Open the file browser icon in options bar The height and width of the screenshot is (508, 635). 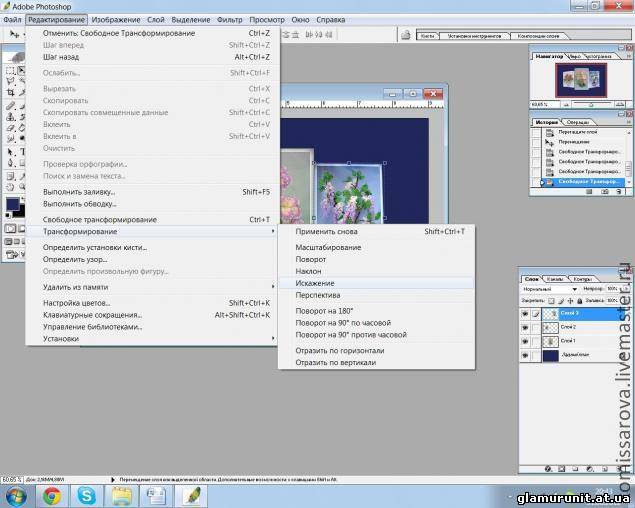405,35
